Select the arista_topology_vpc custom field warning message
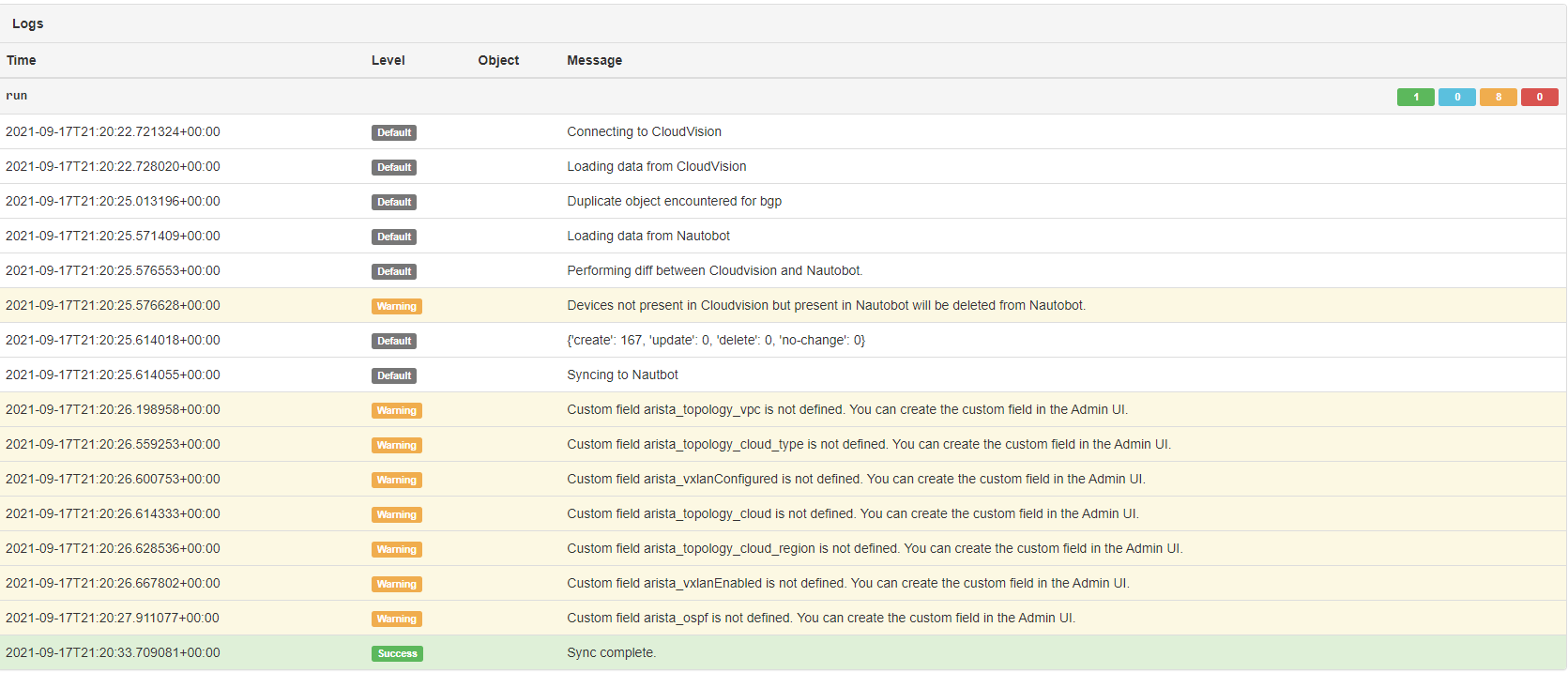 tap(847, 409)
